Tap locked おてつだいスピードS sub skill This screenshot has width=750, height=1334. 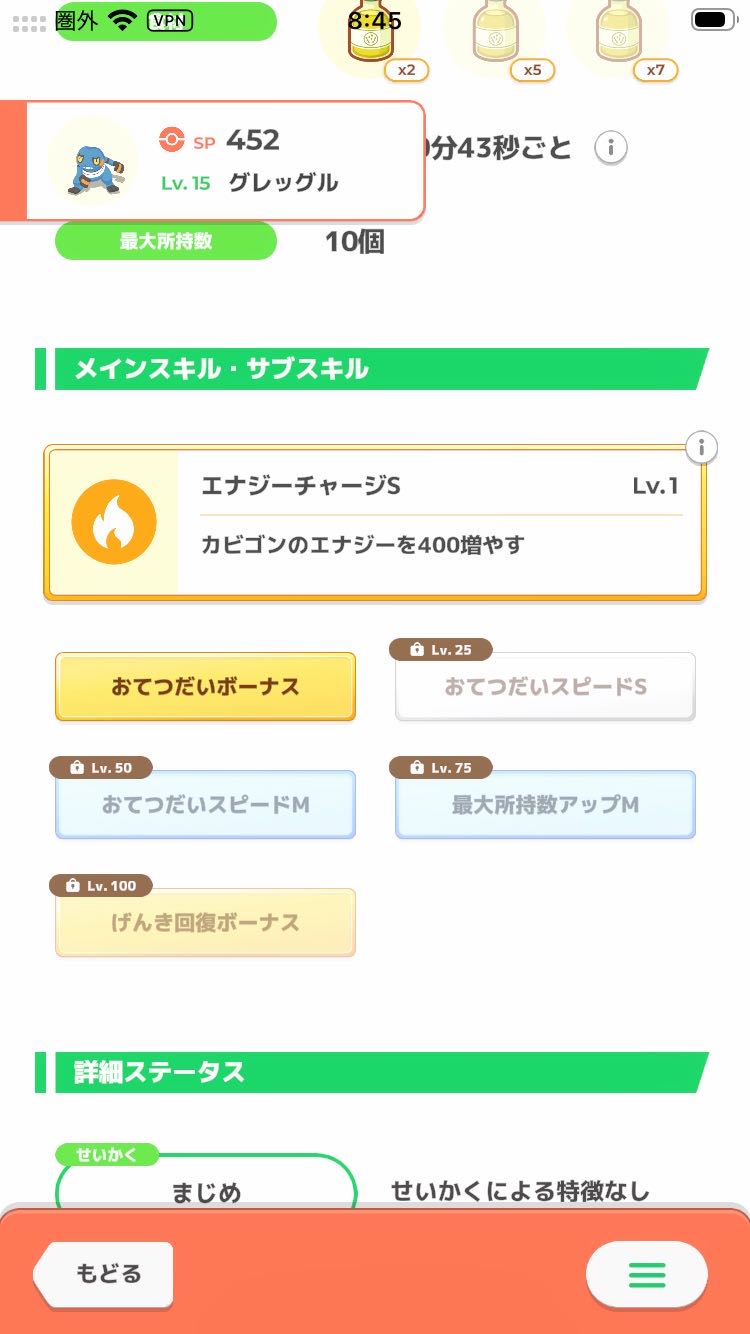pyautogui.click(x=545, y=687)
